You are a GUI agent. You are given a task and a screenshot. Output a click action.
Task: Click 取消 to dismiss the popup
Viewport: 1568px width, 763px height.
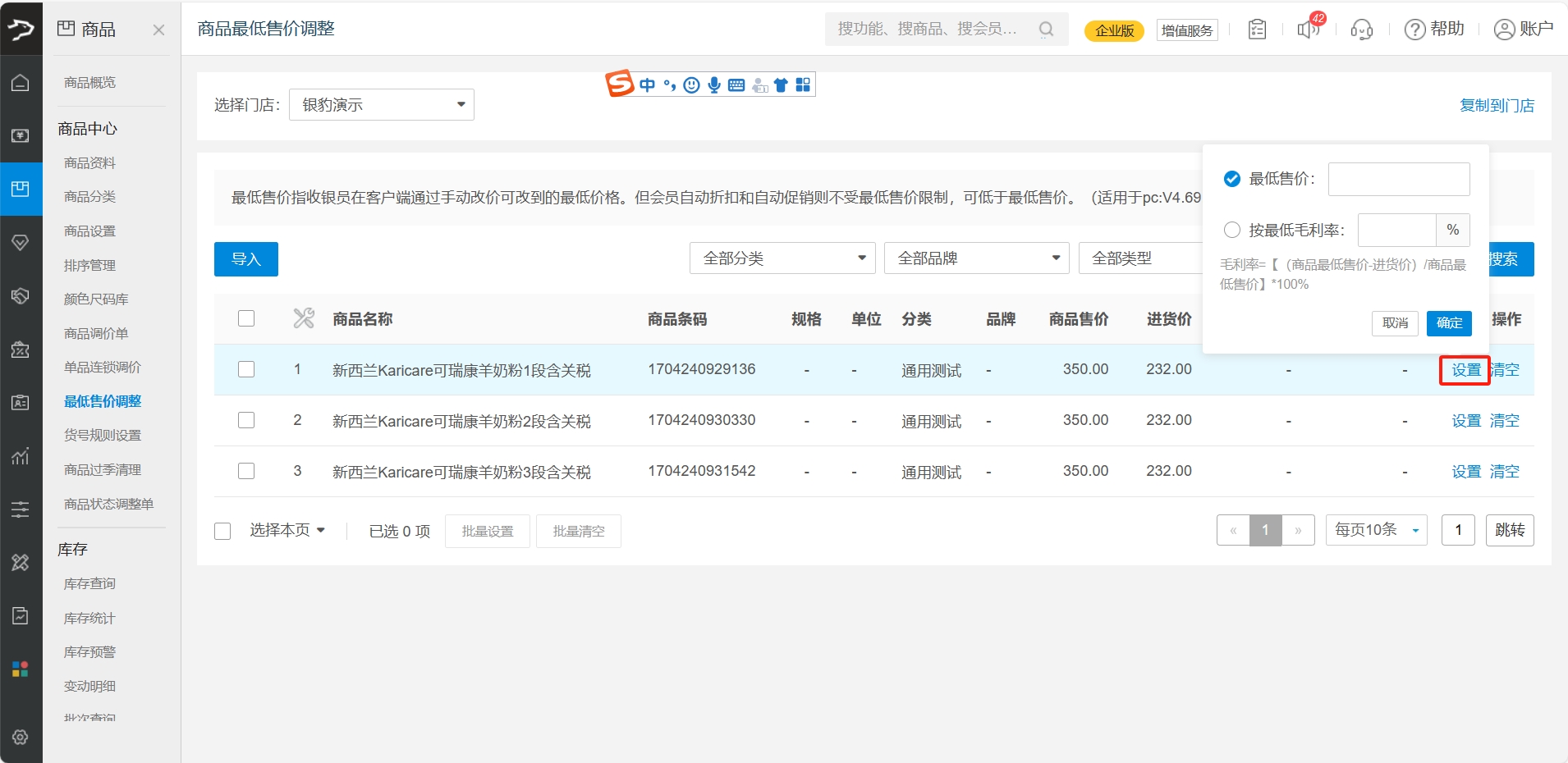coord(1395,323)
